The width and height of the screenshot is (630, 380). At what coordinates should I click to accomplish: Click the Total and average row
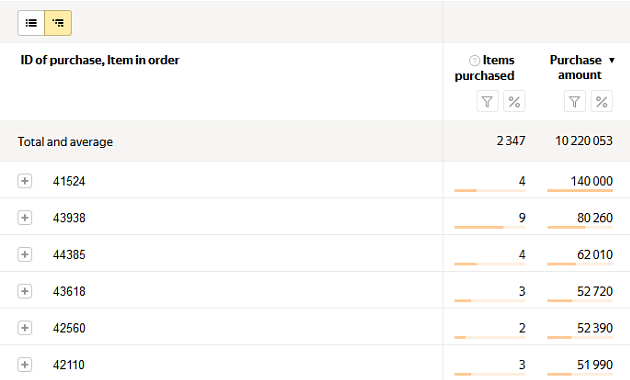pyautogui.click(x=315, y=141)
